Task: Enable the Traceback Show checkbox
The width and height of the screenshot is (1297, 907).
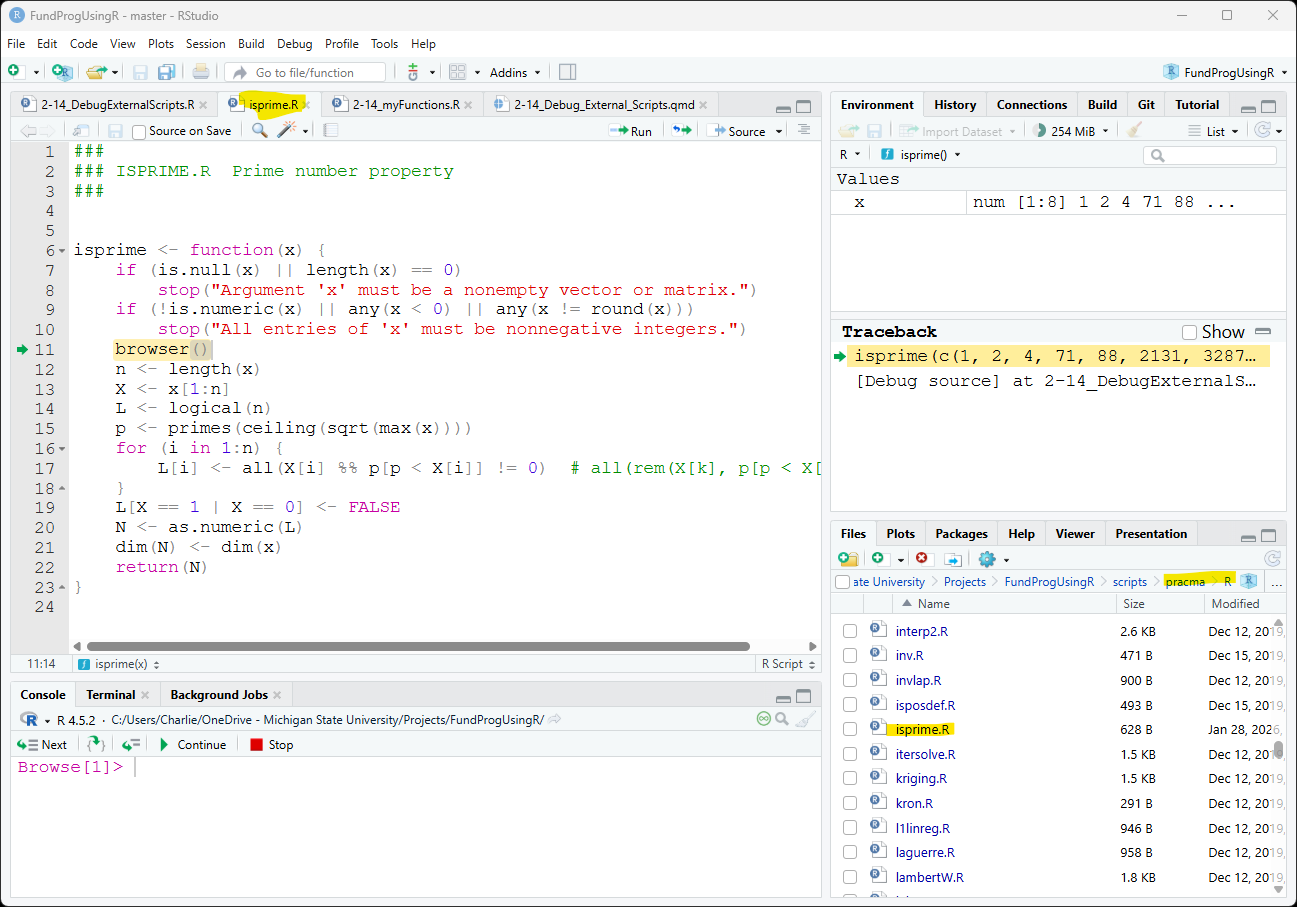Action: (1189, 332)
